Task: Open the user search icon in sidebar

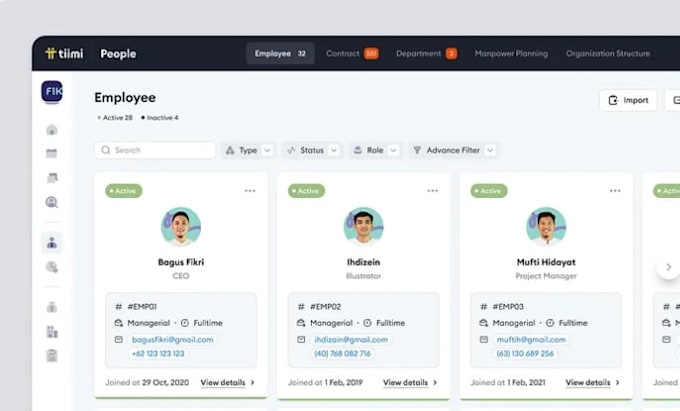Action: (52, 202)
